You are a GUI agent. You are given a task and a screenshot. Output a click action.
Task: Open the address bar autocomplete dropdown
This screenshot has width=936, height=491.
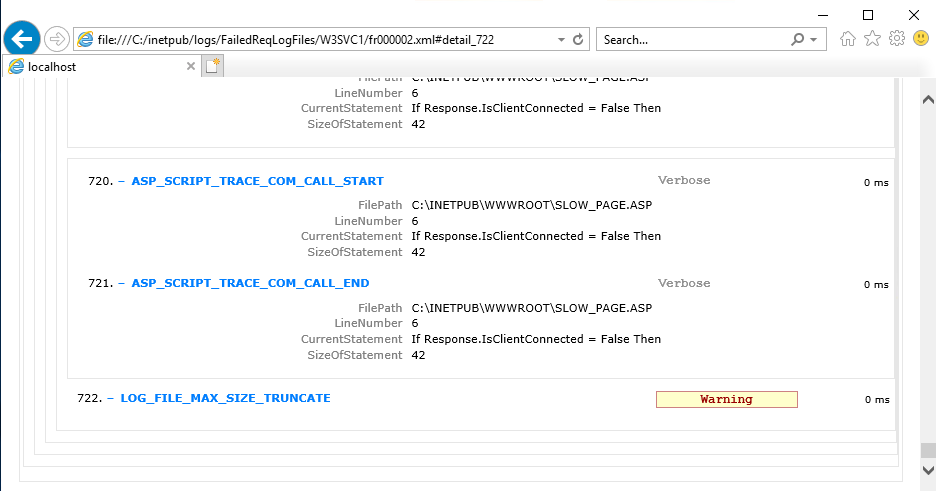561,39
